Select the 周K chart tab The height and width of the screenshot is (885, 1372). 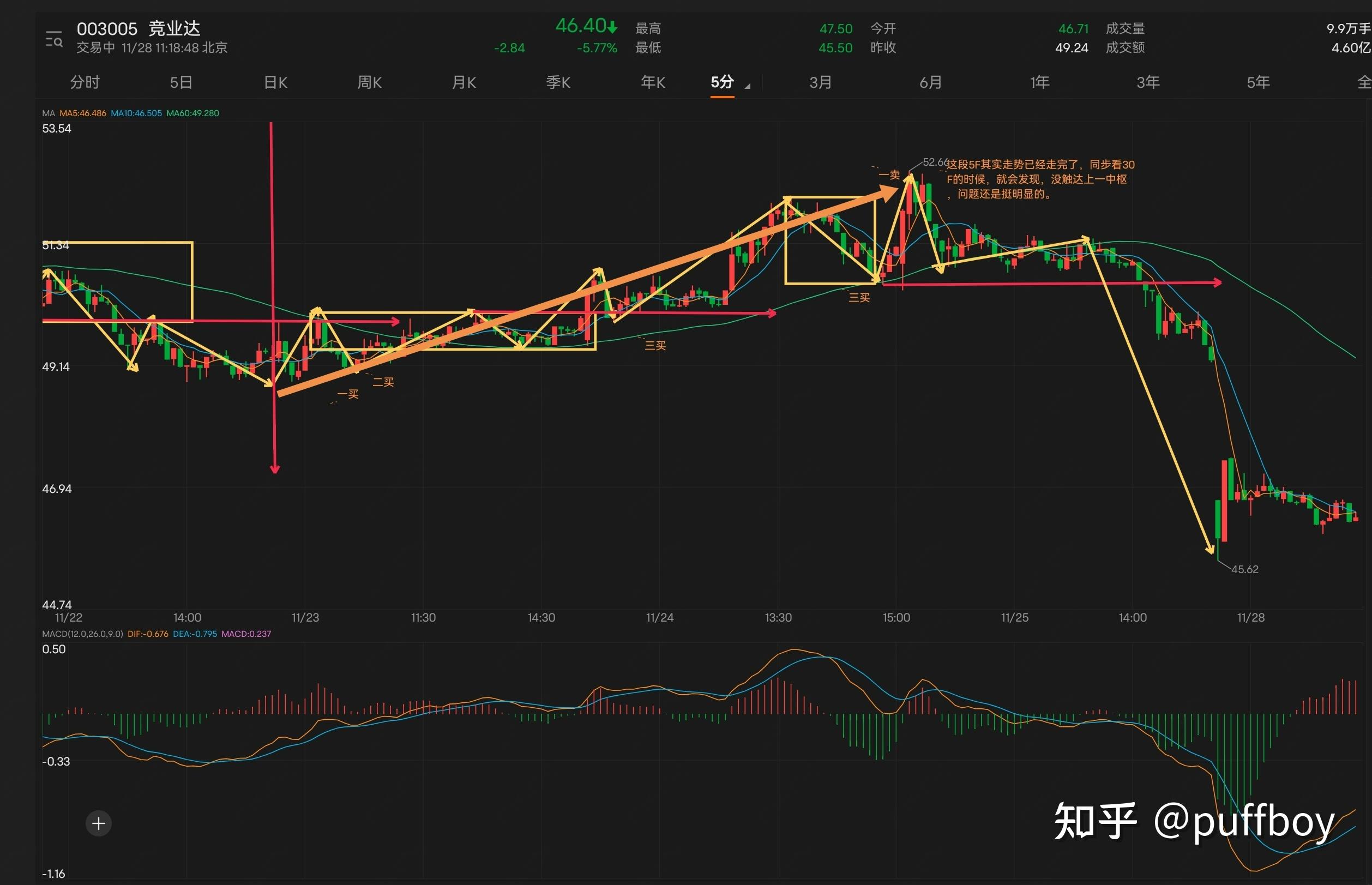pyautogui.click(x=369, y=82)
